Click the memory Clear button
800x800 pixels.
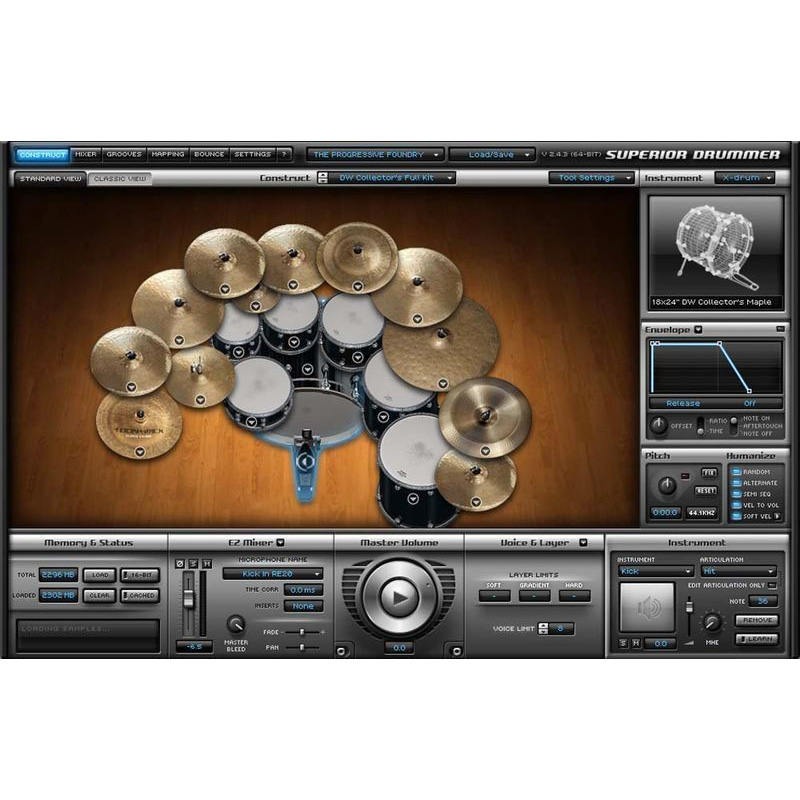coord(100,595)
